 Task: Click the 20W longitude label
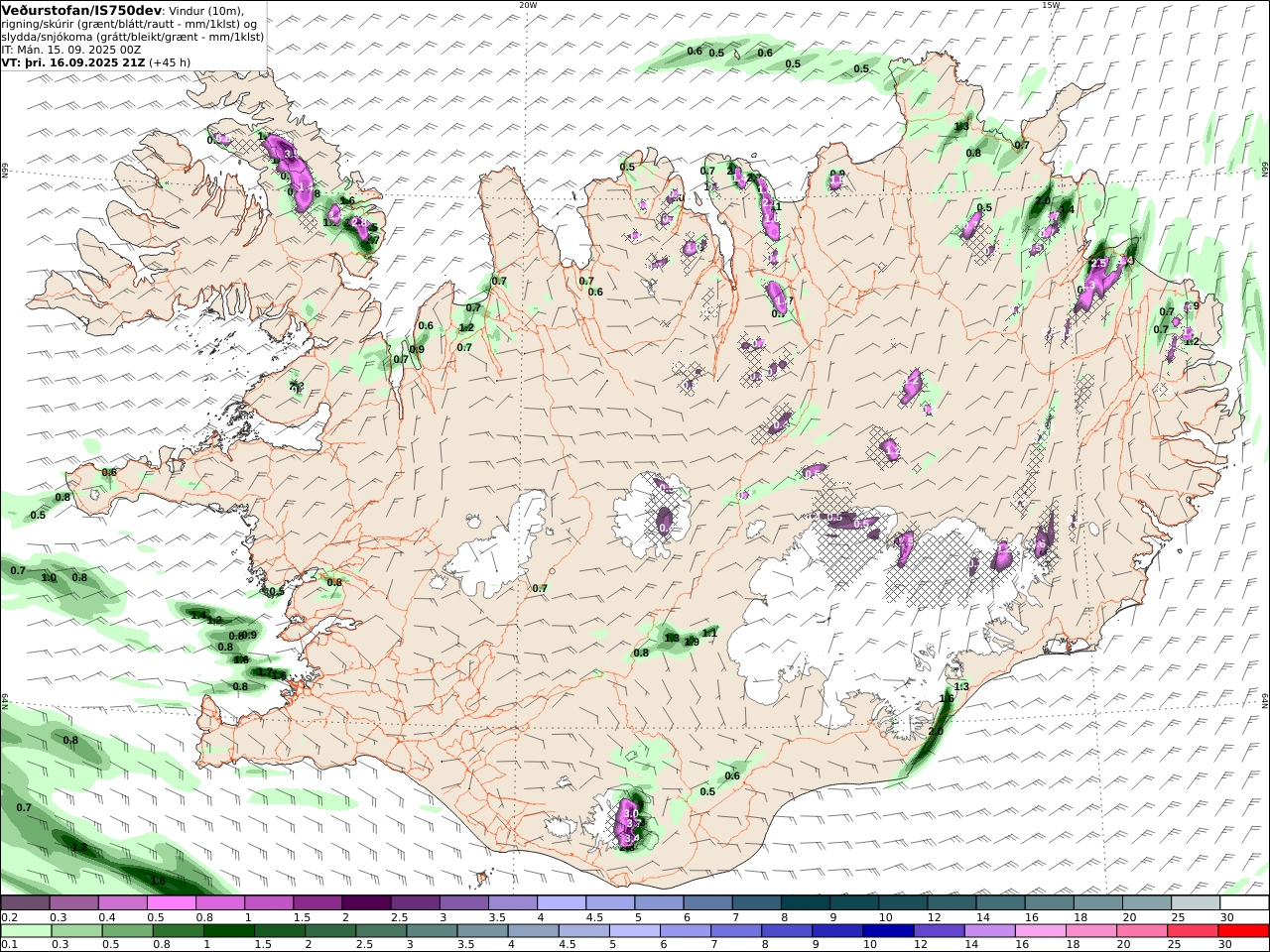click(x=528, y=5)
